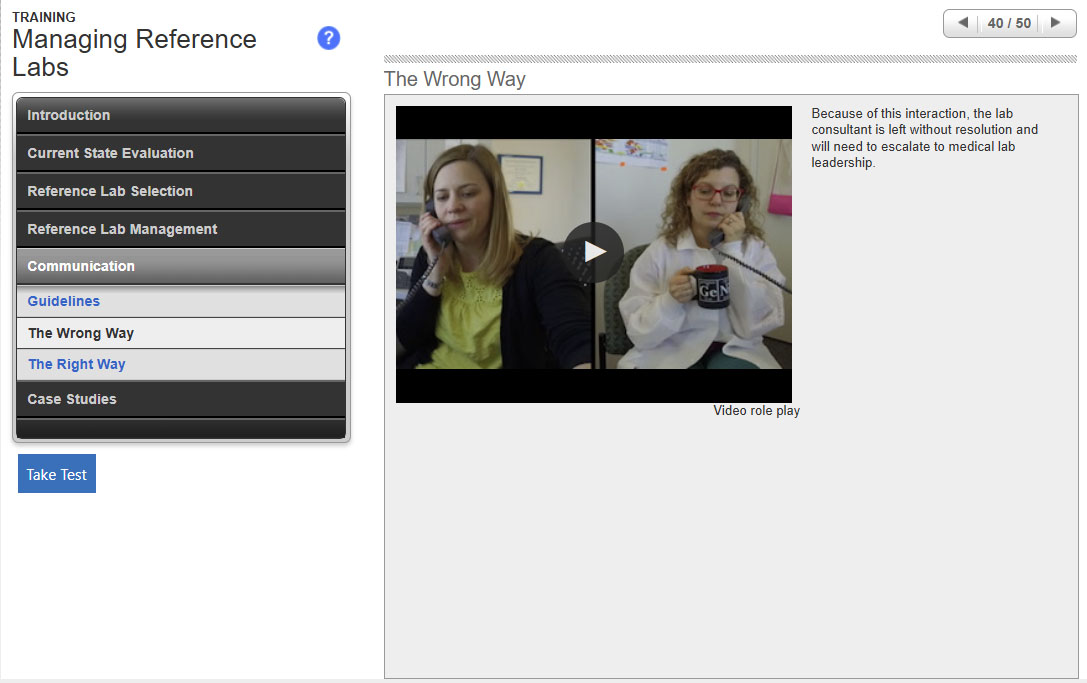Click the blue help question mark icon
Viewport: 1087px width, 683px height.
point(328,39)
